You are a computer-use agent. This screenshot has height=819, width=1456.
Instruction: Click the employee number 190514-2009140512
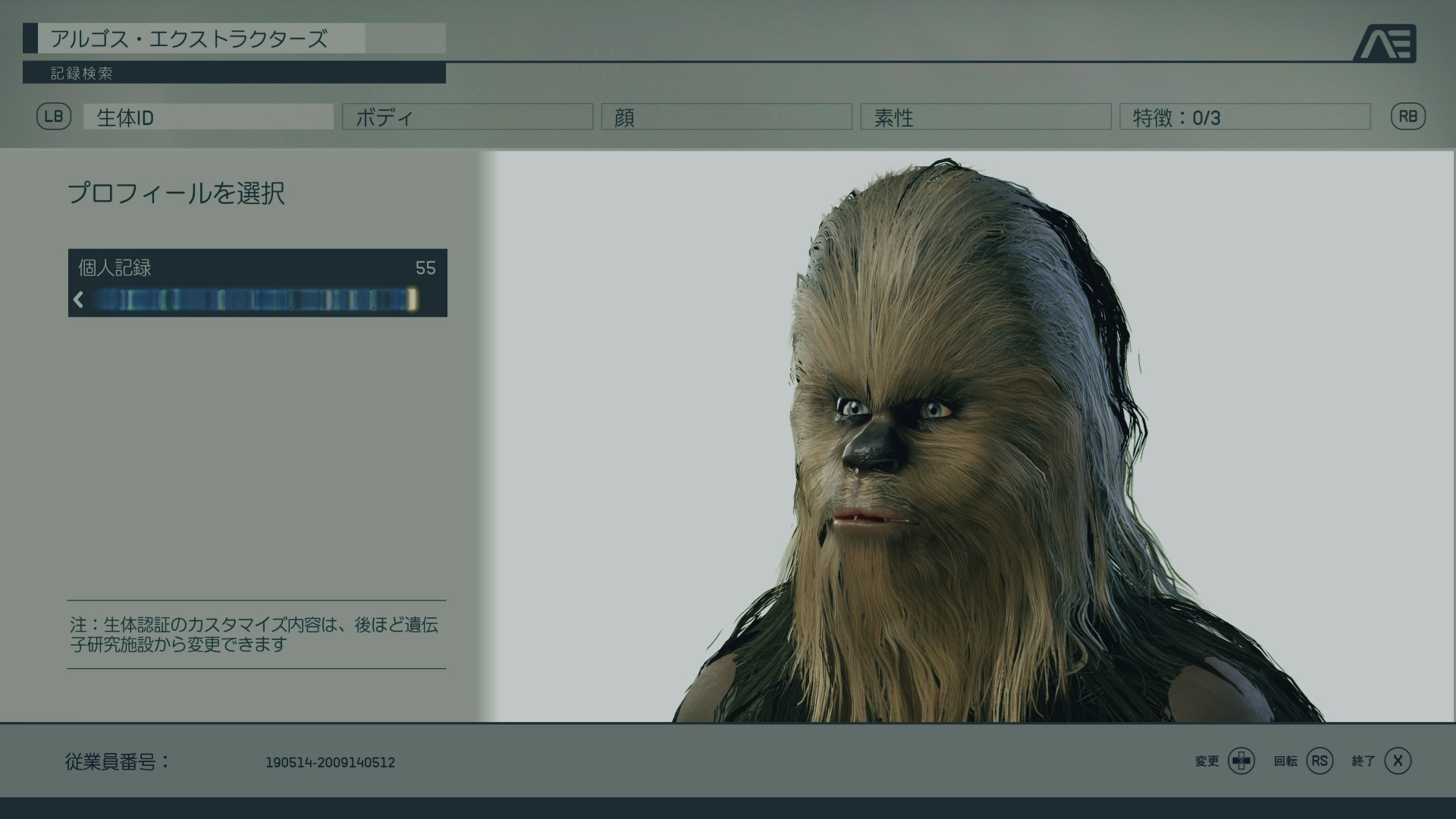point(330,763)
